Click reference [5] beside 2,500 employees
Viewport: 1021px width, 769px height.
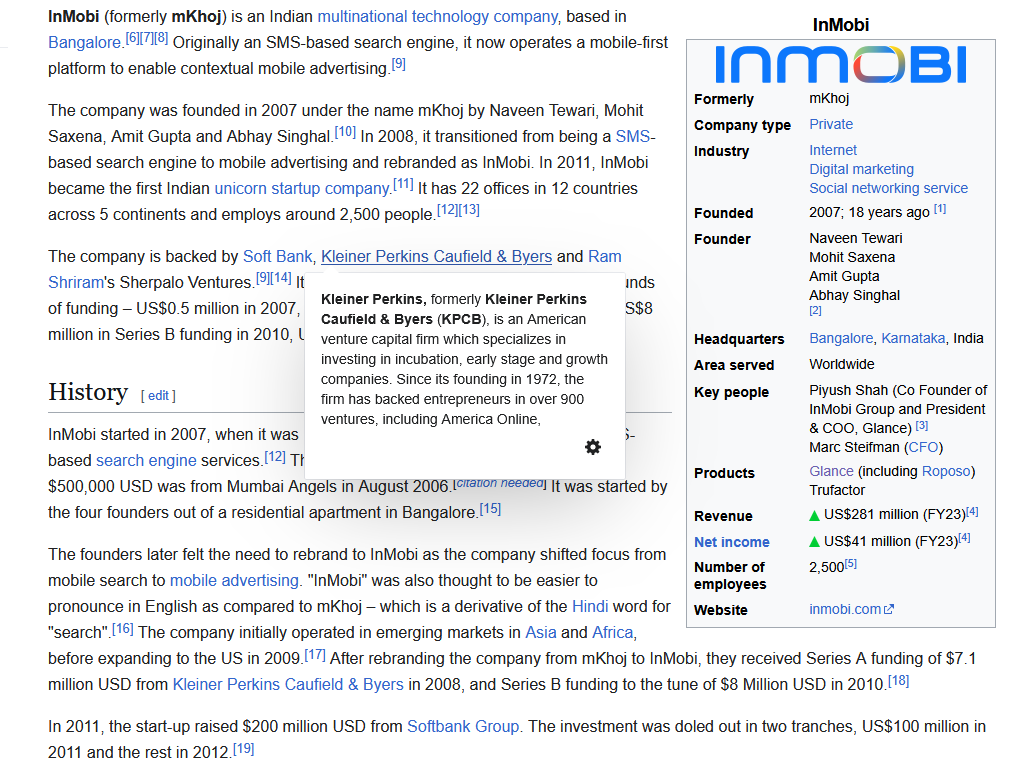[850, 564]
